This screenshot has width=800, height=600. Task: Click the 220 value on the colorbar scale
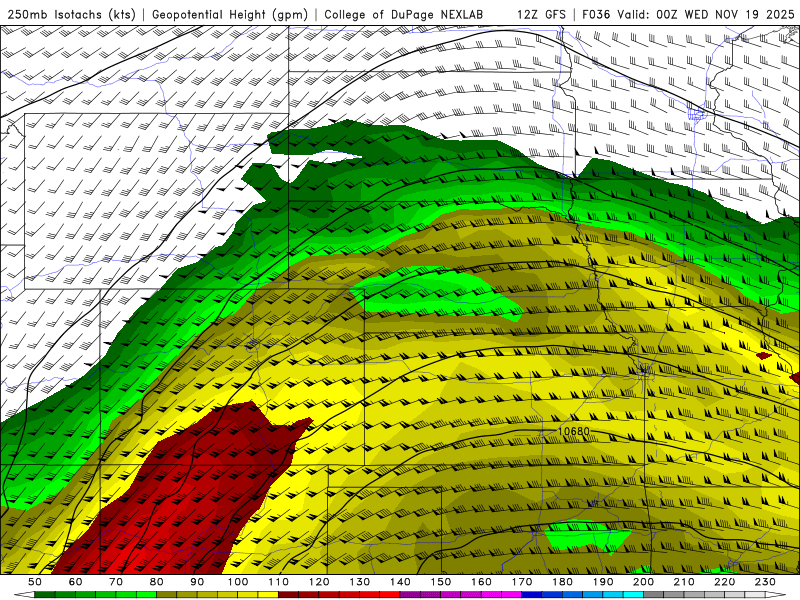tap(725, 582)
